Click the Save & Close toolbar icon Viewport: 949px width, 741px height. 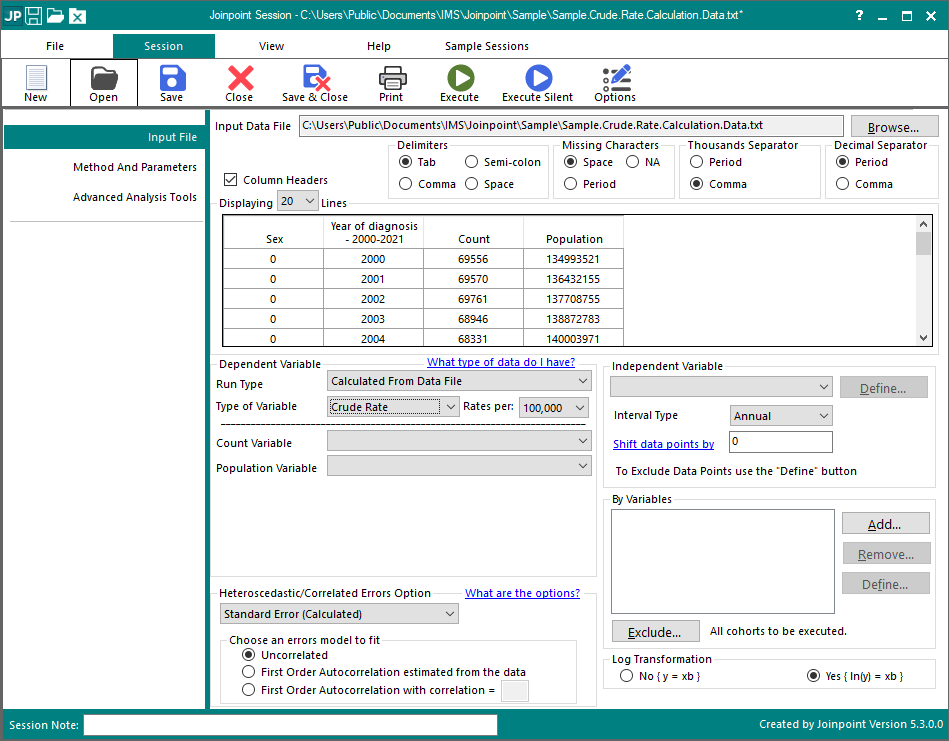[315, 82]
